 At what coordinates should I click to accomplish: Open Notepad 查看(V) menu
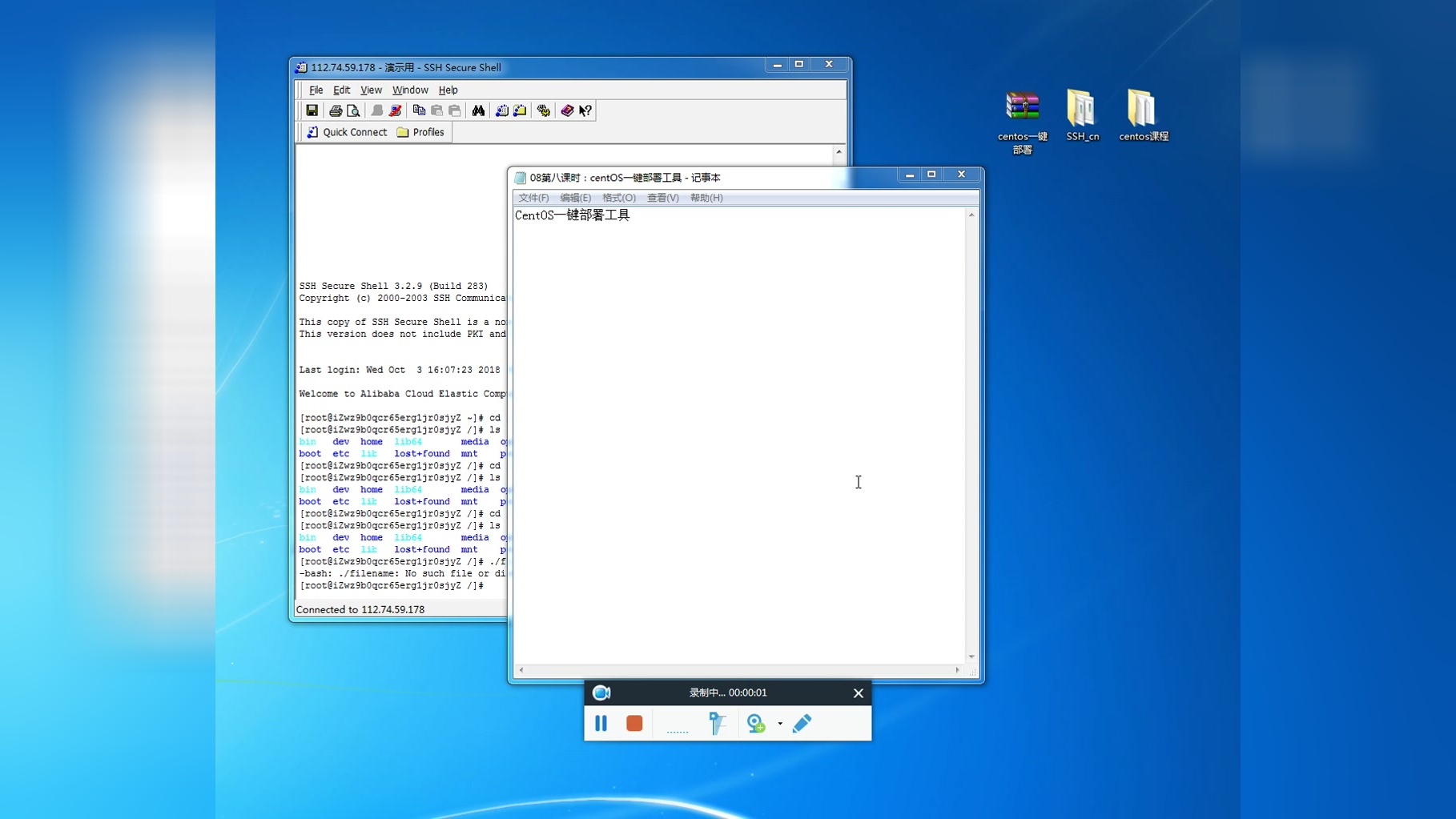[x=662, y=198]
